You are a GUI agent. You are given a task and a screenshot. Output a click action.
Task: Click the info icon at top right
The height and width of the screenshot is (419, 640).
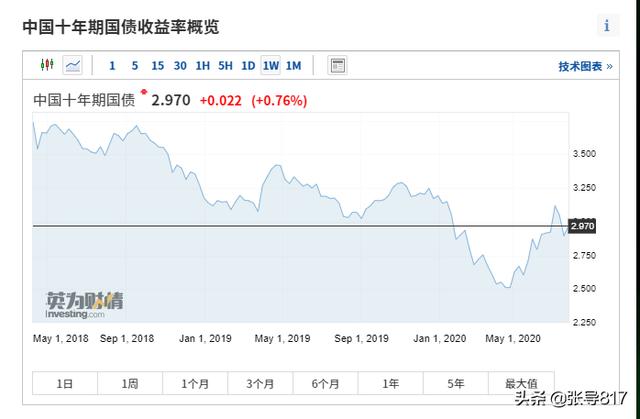click(x=607, y=26)
